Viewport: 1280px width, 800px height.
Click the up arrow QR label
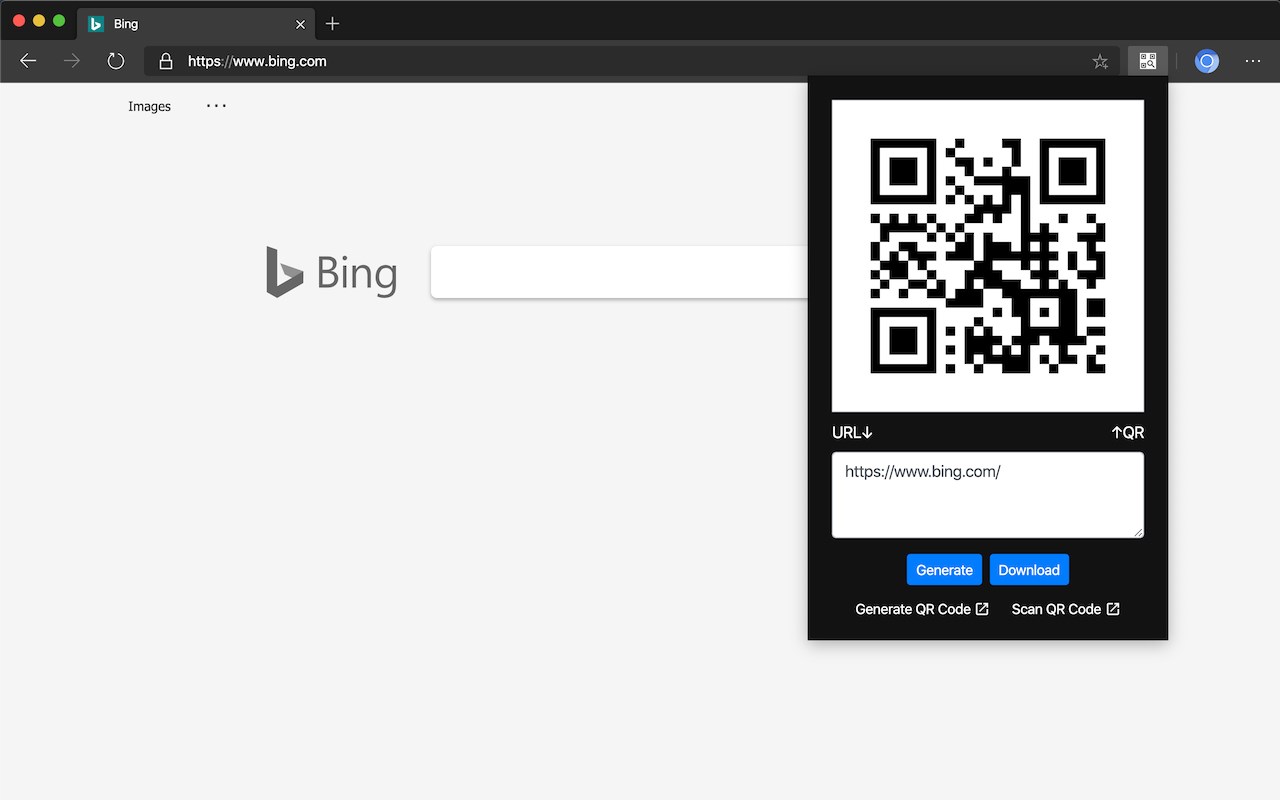(x=1127, y=432)
